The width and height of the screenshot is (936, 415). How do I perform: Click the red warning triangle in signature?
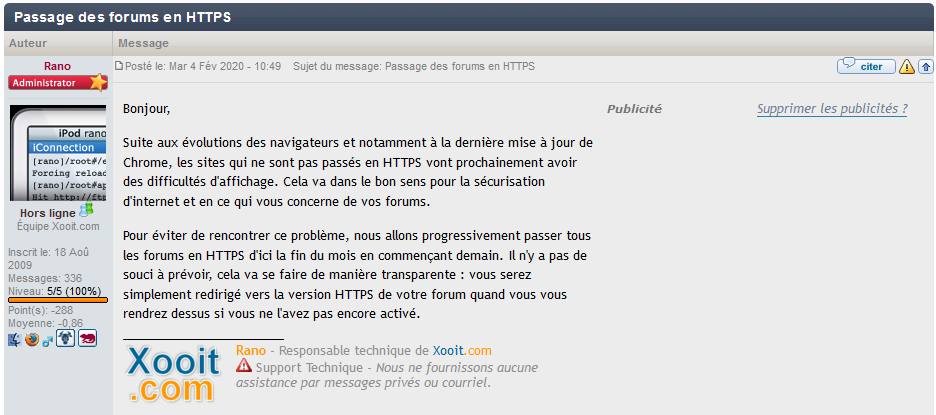click(244, 365)
